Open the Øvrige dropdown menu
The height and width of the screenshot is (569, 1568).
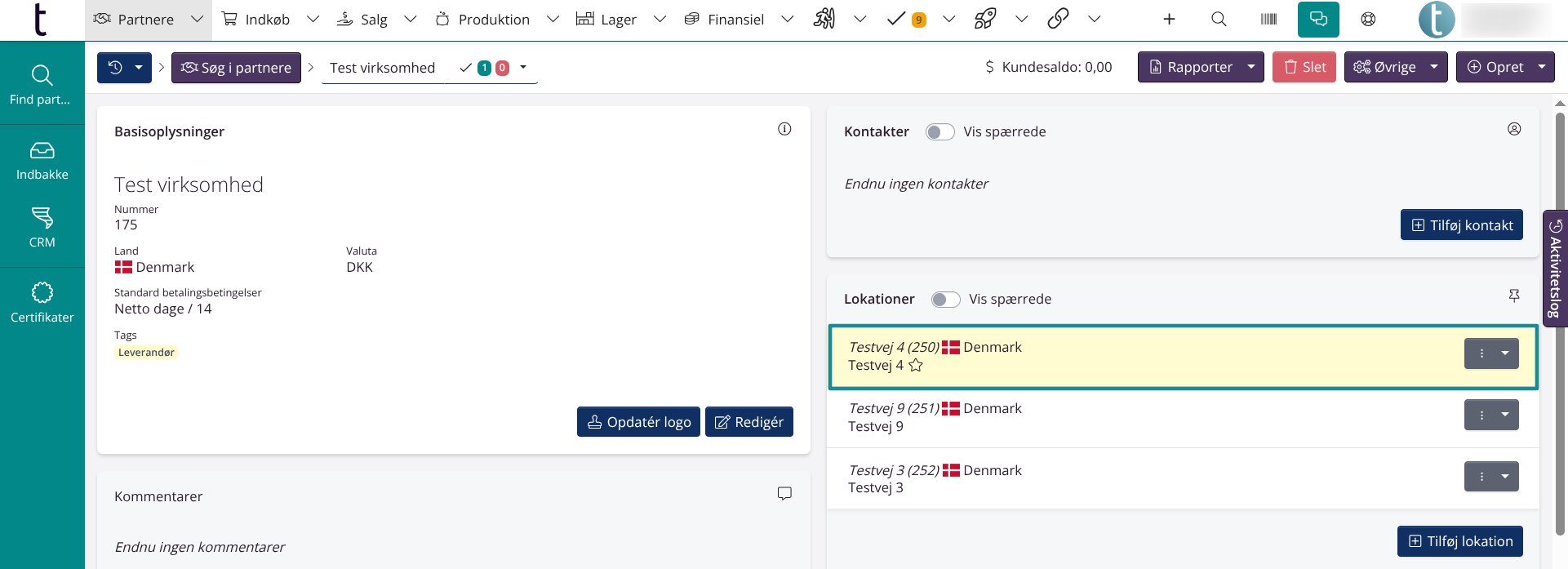click(x=1433, y=67)
